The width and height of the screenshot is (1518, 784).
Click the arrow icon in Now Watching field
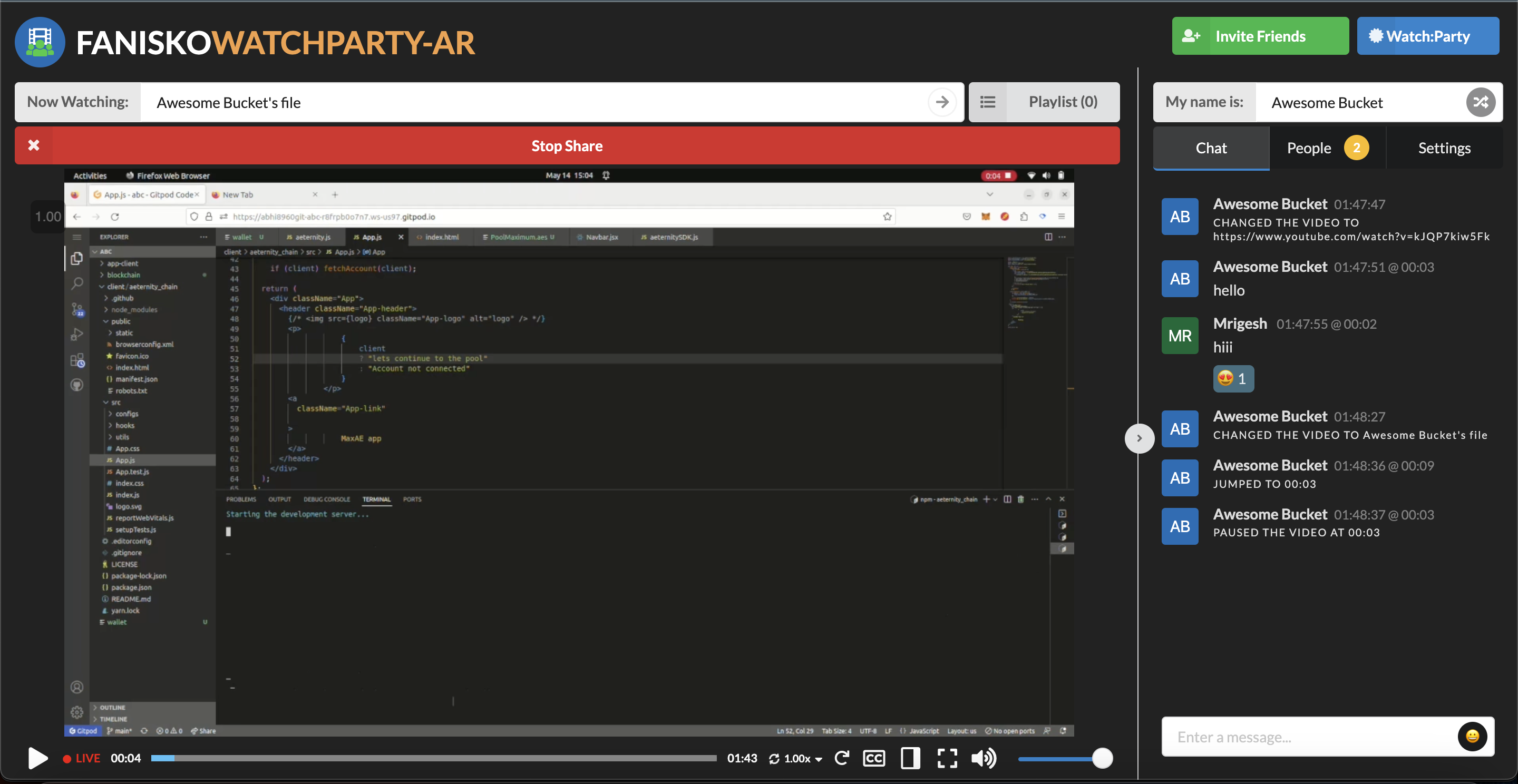(x=942, y=102)
